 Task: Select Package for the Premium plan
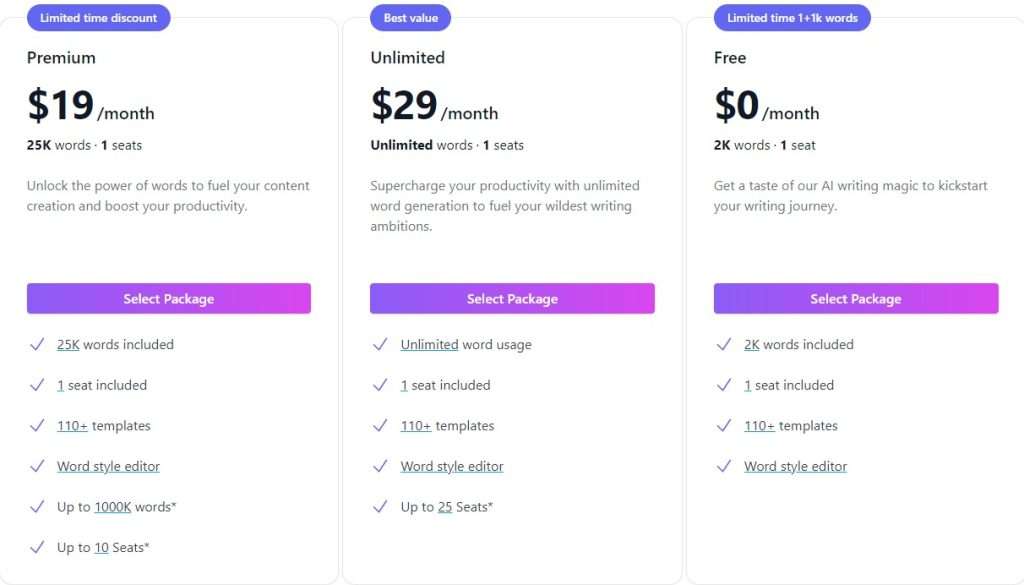[x=168, y=298]
